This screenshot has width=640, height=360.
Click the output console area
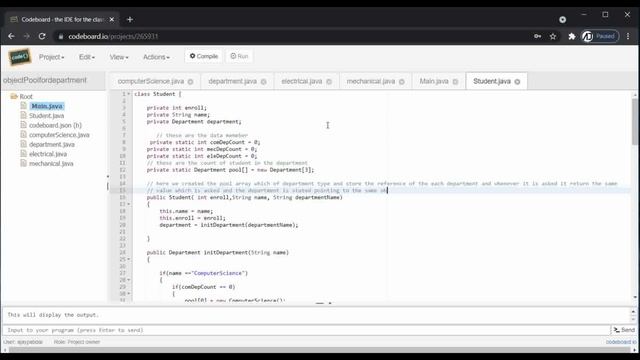[316, 315]
